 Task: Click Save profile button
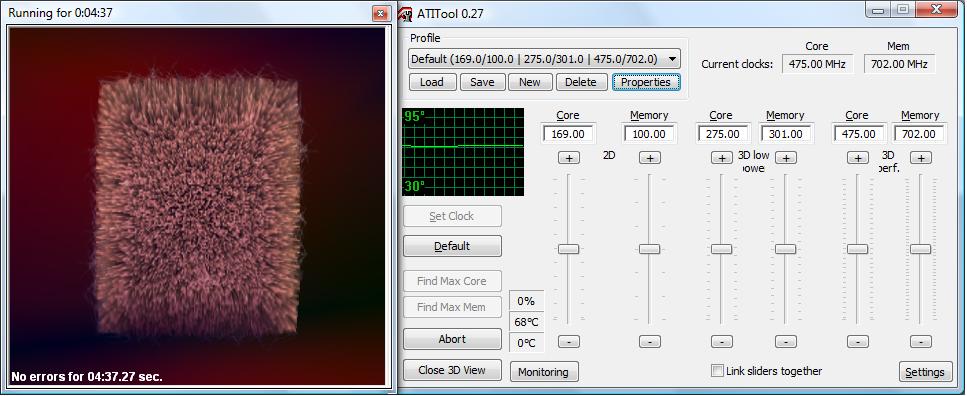click(x=482, y=82)
